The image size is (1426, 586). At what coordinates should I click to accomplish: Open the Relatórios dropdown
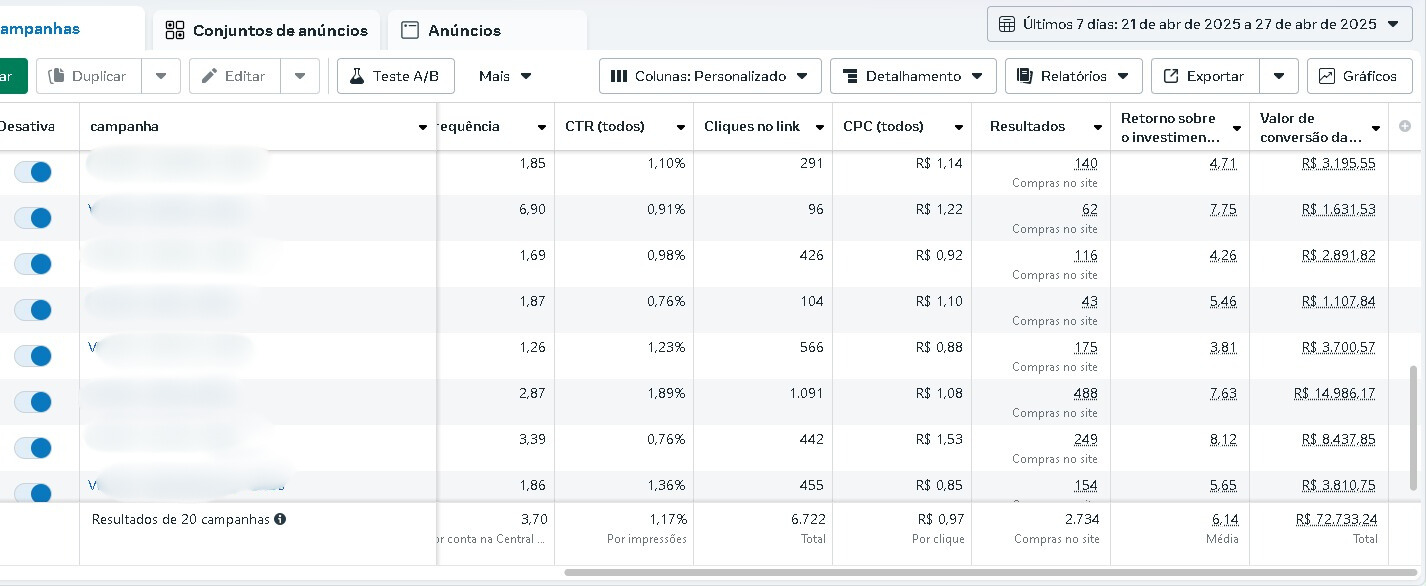pyautogui.click(x=1074, y=76)
